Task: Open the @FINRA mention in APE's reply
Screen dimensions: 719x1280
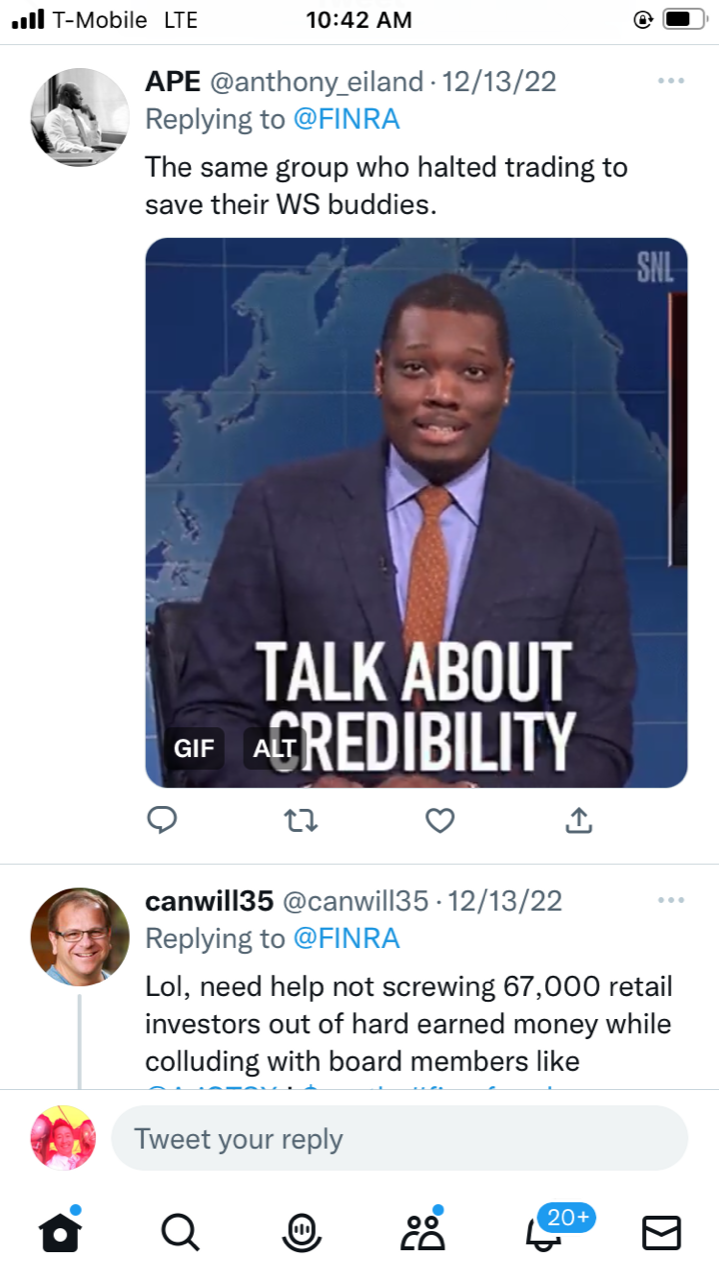Action: 346,118
